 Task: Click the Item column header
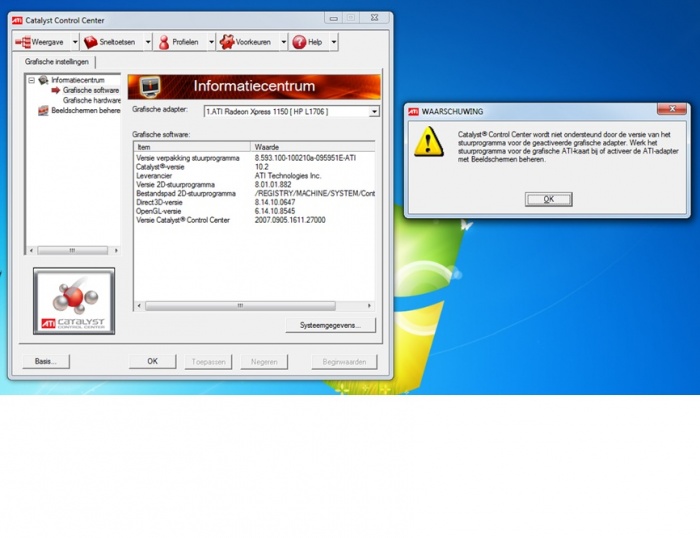(x=192, y=147)
